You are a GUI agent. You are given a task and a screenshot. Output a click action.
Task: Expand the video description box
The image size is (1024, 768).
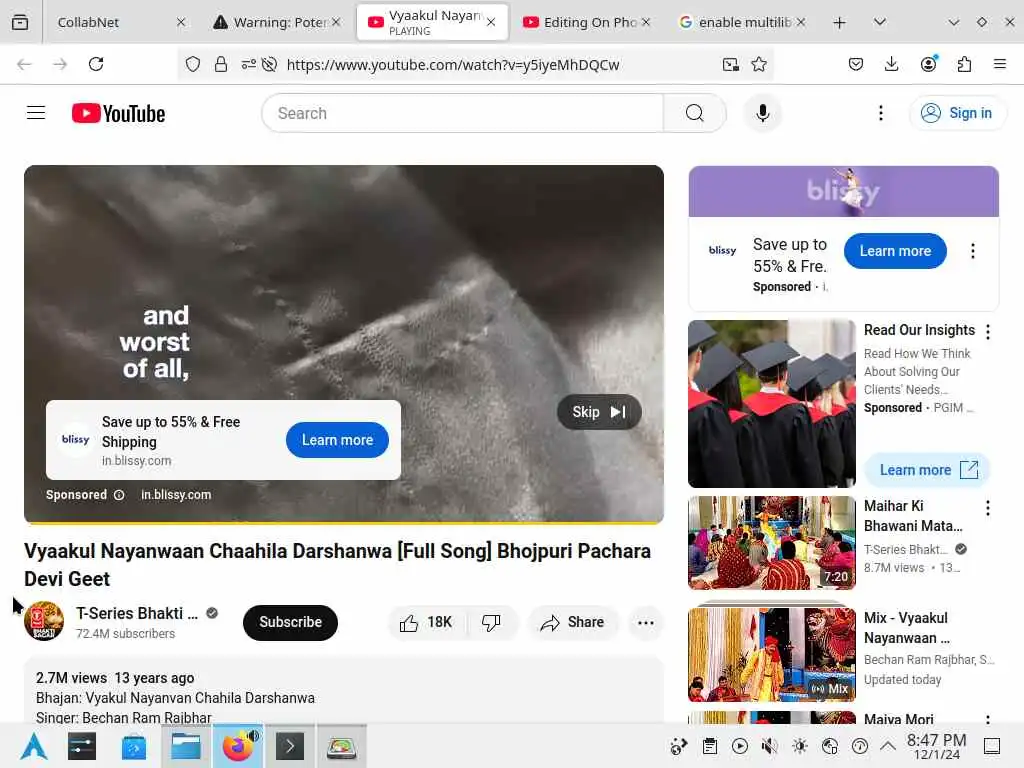pos(344,690)
